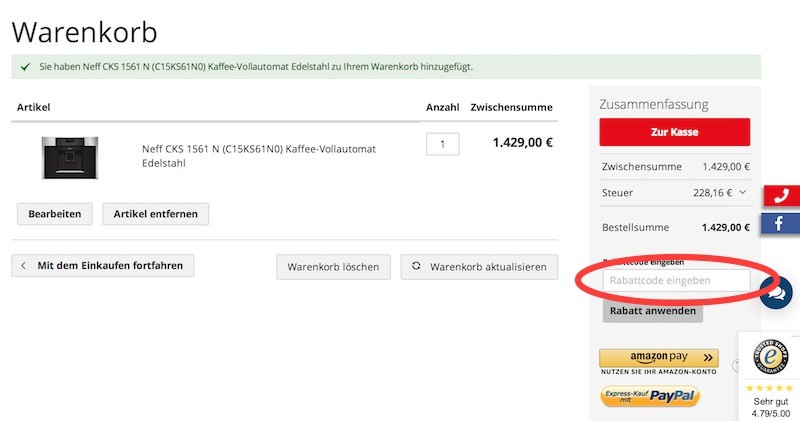This screenshot has height=421, width=800.
Task: Click the Warenkorb page title
Action: 85,32
